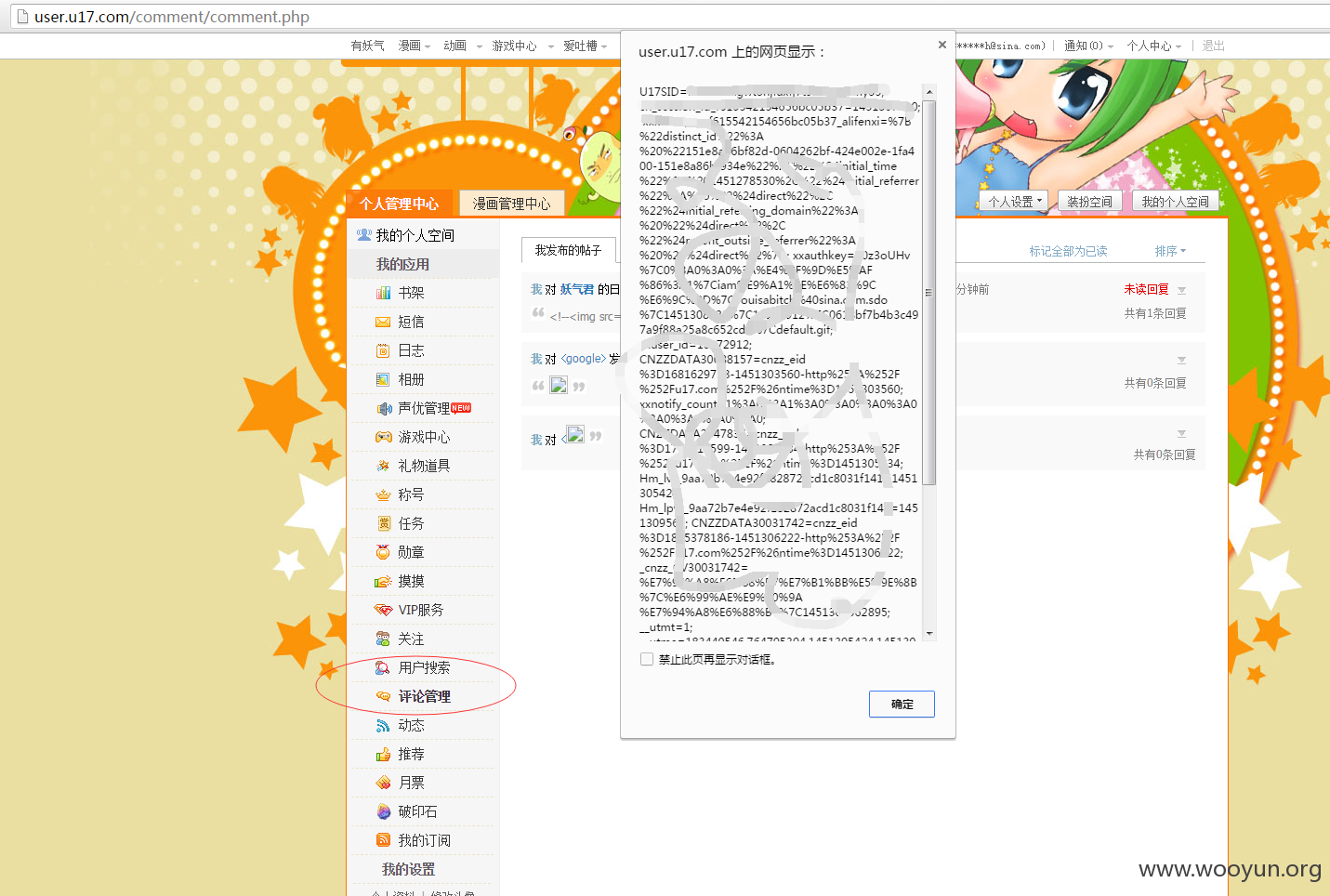Viewport: 1330px width, 896px height.
Task: Open 关注 follow people icon
Action: [383, 639]
